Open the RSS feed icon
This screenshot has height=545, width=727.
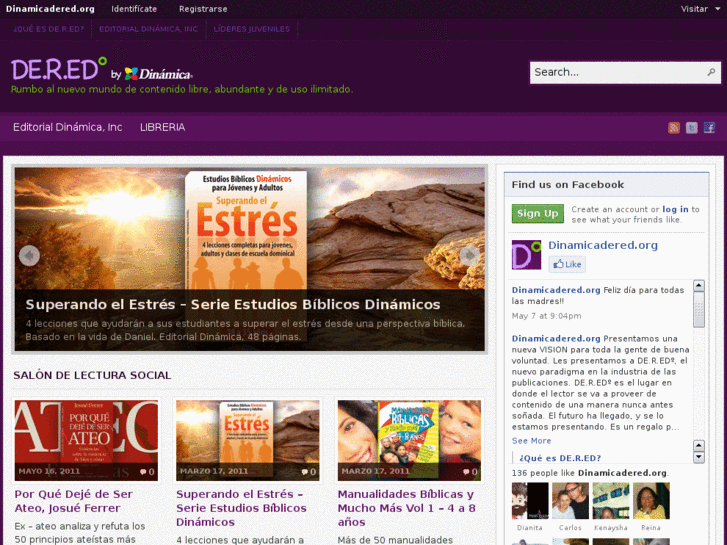coord(674,128)
